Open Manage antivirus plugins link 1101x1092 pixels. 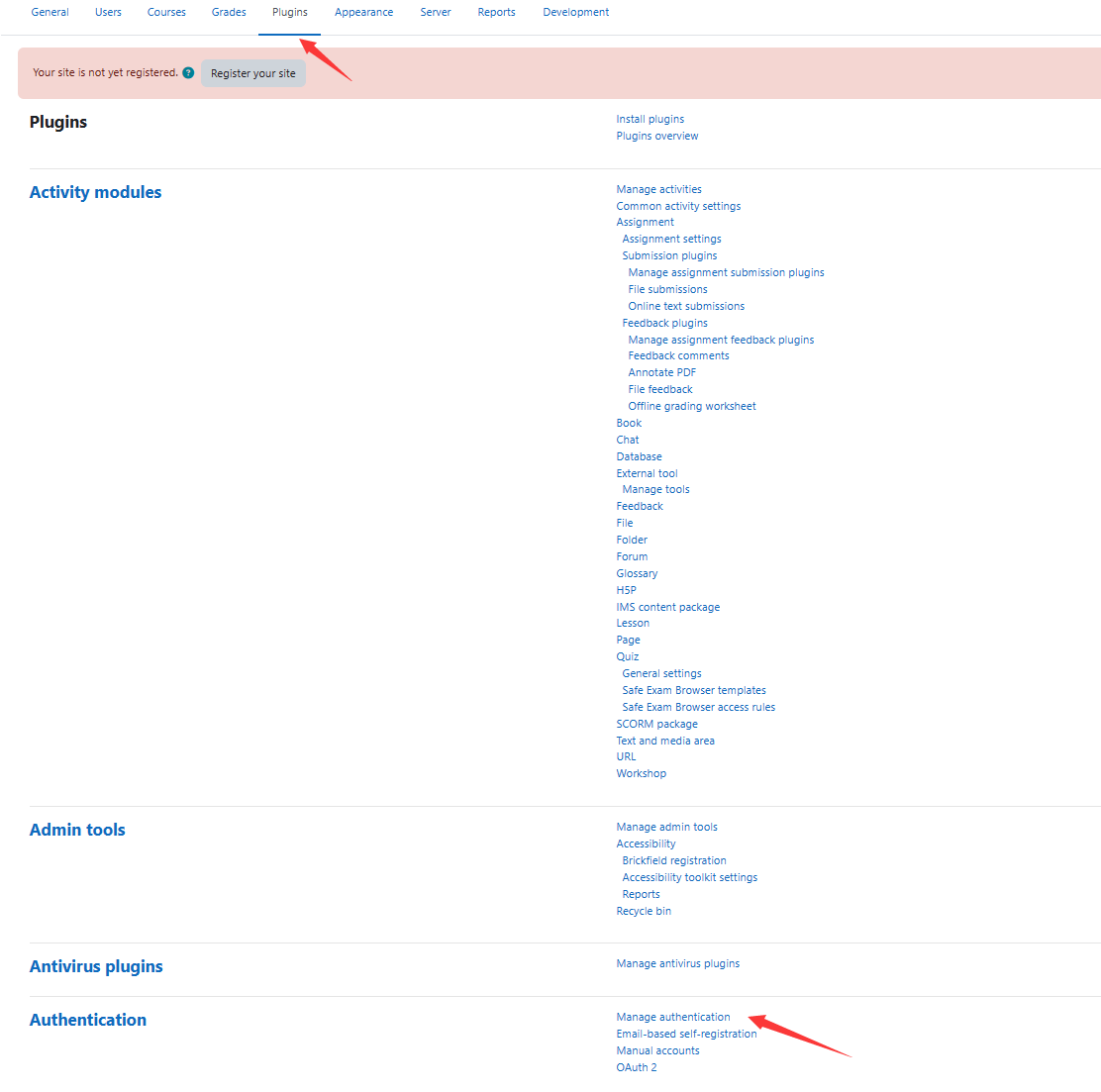677,964
